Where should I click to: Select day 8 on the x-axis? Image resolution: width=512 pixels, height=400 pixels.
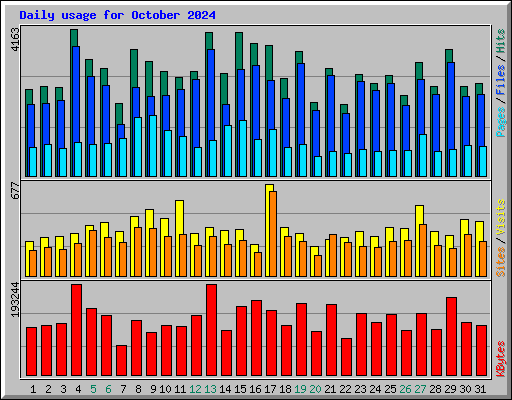click(138, 389)
